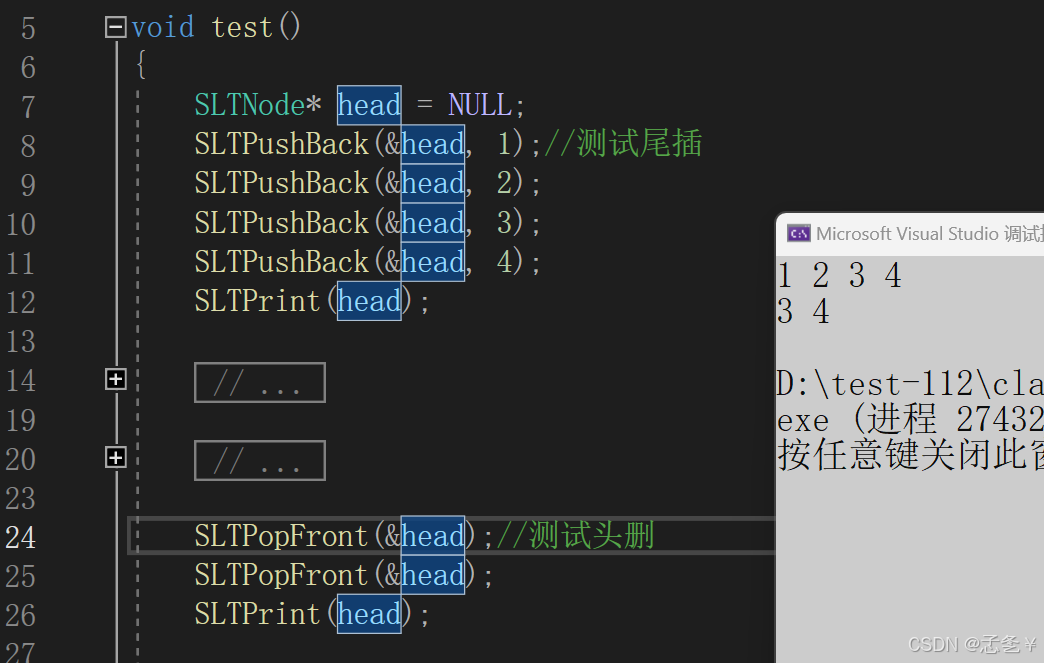The height and width of the screenshot is (663, 1044).
Task: Click line number 24 in the gutter
Action: [x=20, y=537]
